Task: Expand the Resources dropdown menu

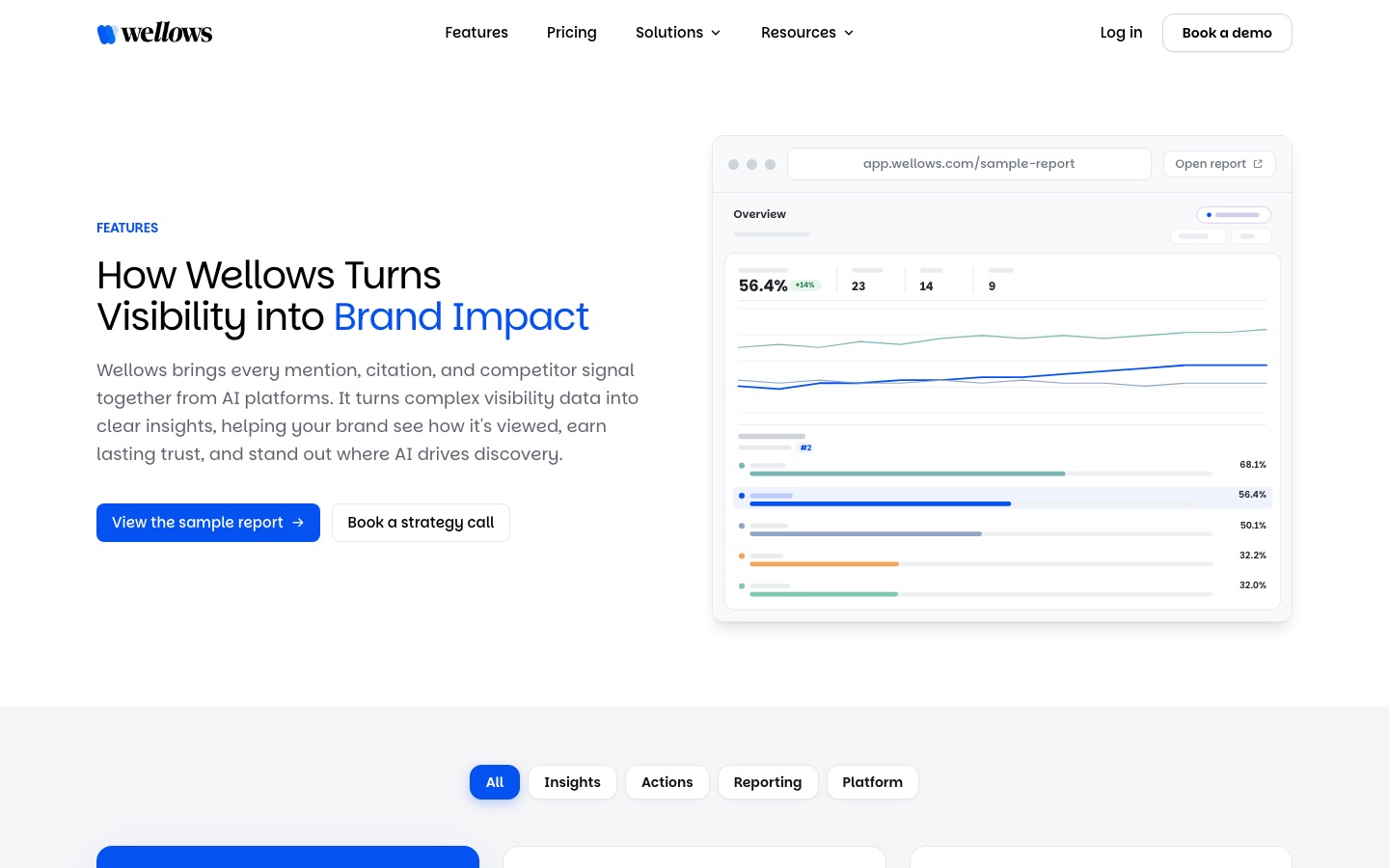Action: click(x=807, y=33)
